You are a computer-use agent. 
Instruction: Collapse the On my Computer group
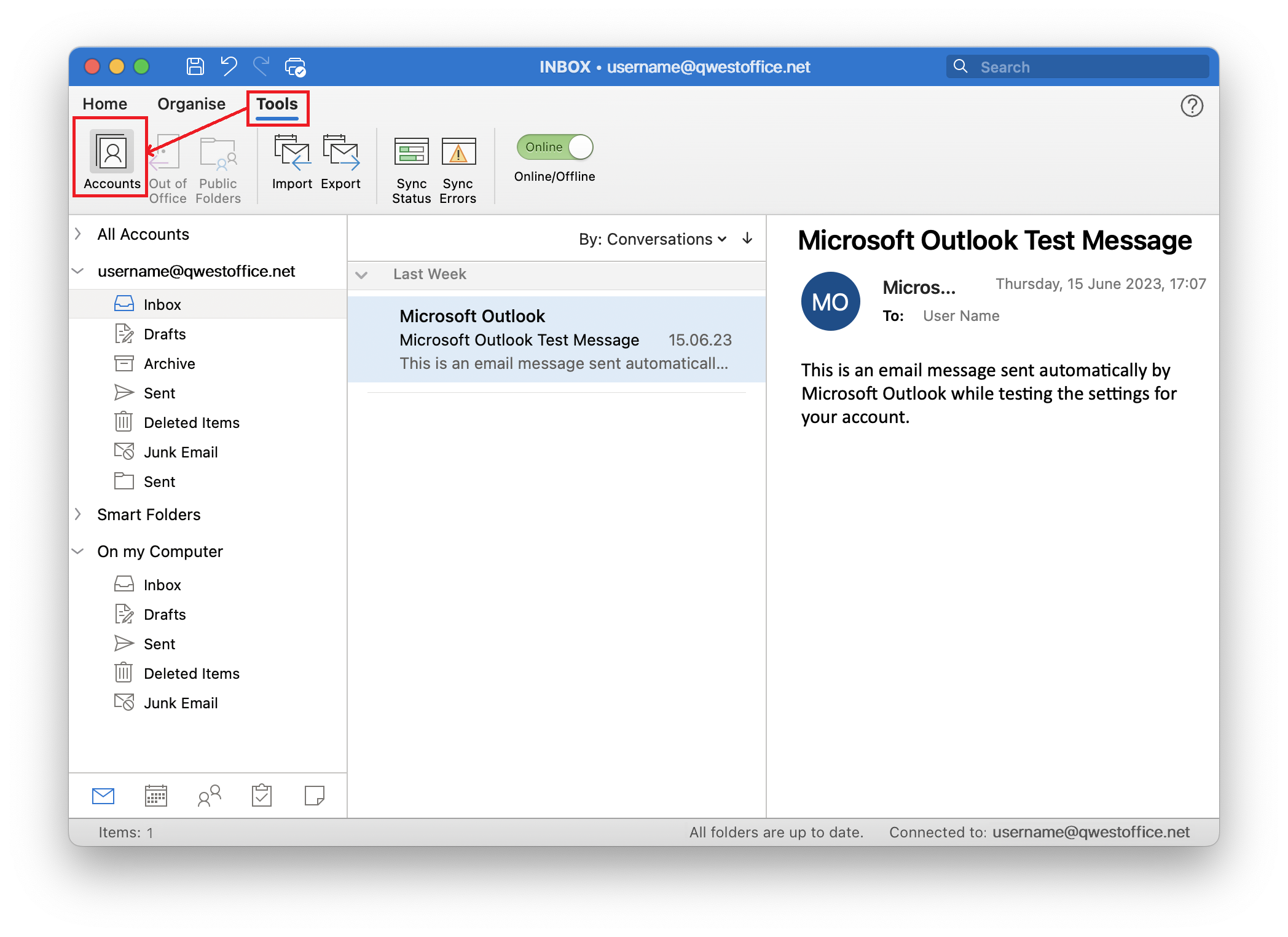coord(78,552)
